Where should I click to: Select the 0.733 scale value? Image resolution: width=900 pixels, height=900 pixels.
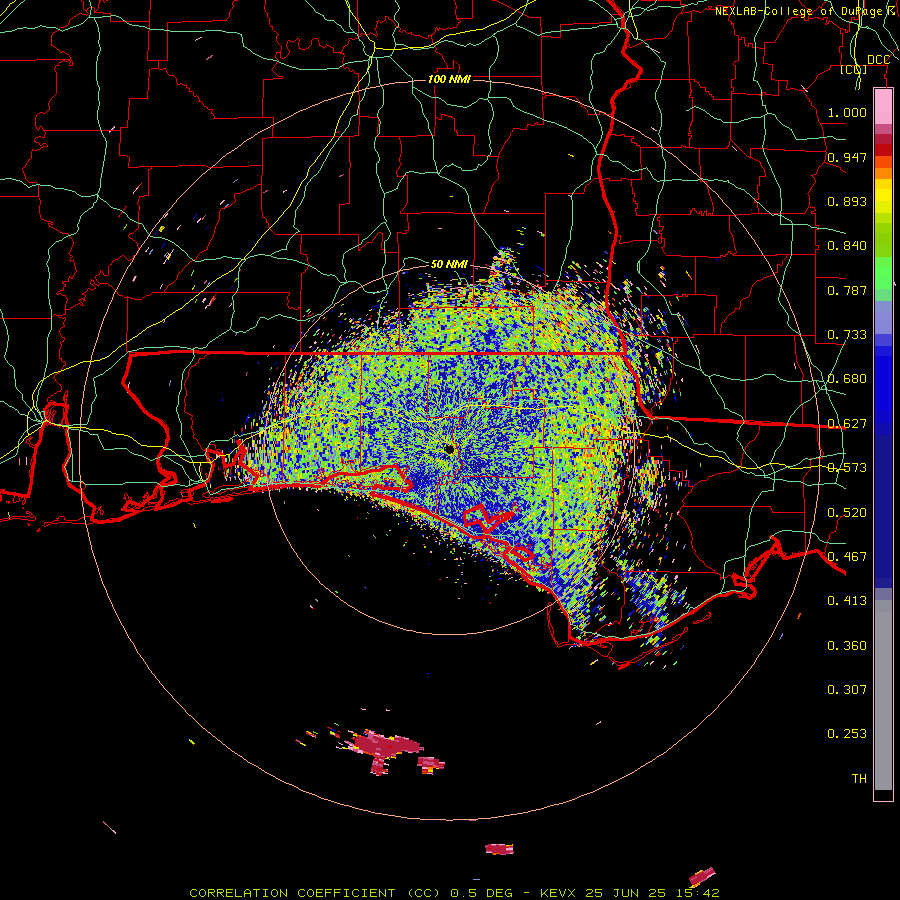(x=847, y=335)
